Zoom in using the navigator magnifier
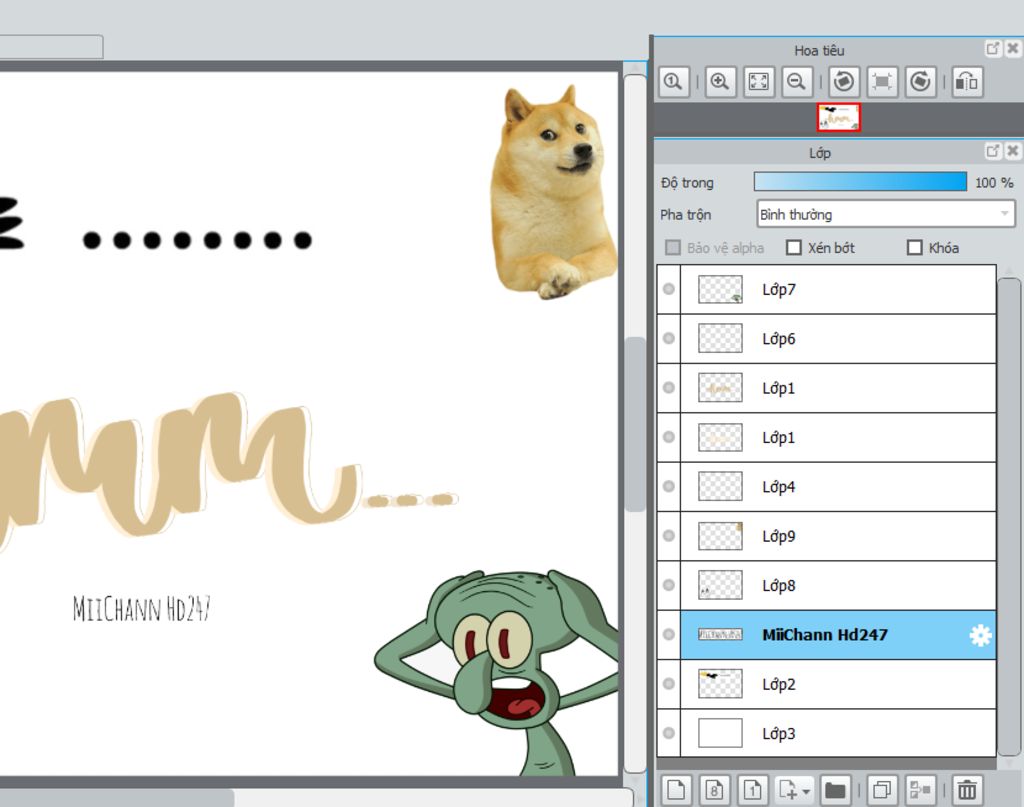This screenshot has height=807, width=1024. pos(720,82)
